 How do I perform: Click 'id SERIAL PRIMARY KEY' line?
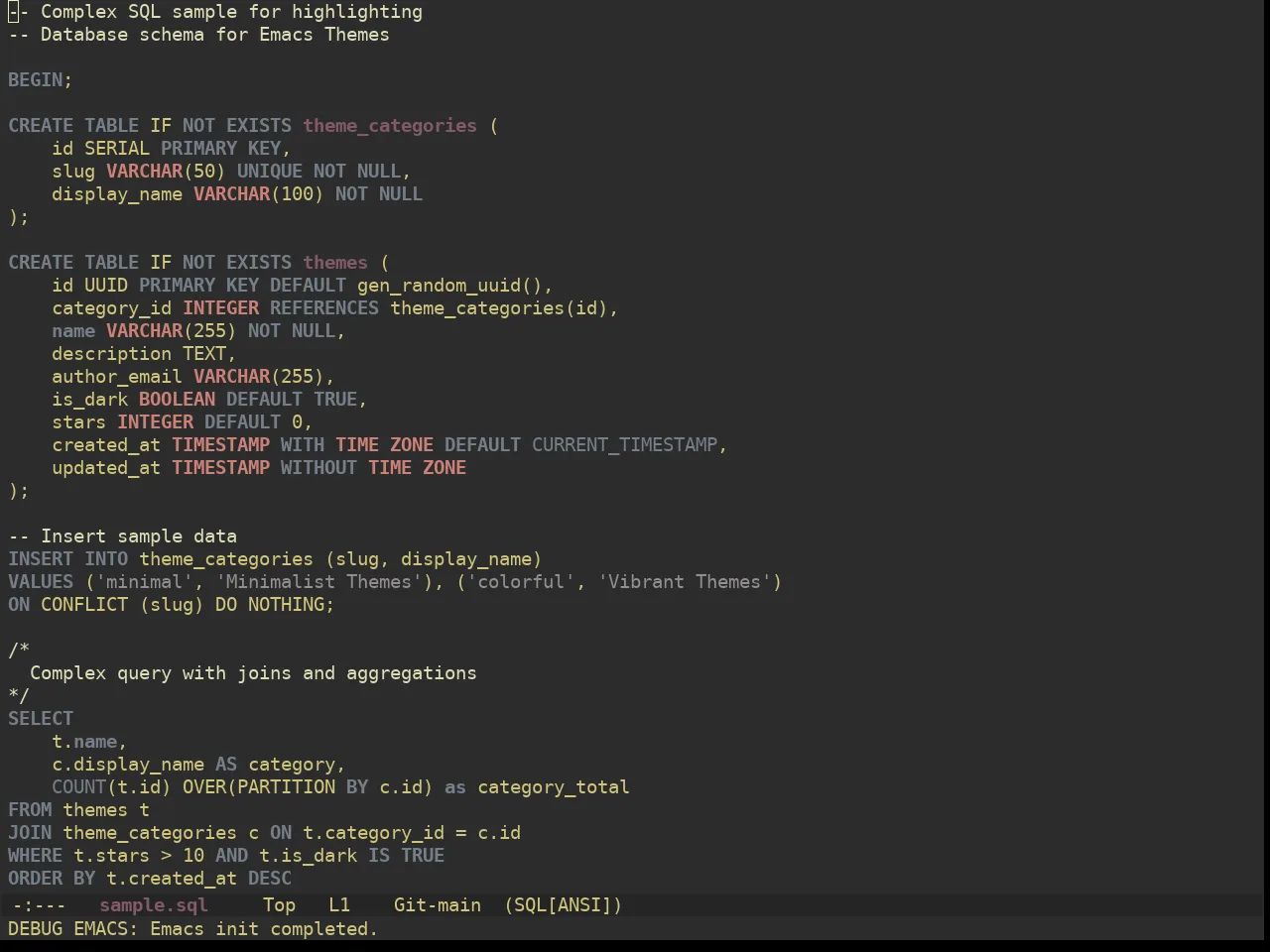click(x=172, y=149)
